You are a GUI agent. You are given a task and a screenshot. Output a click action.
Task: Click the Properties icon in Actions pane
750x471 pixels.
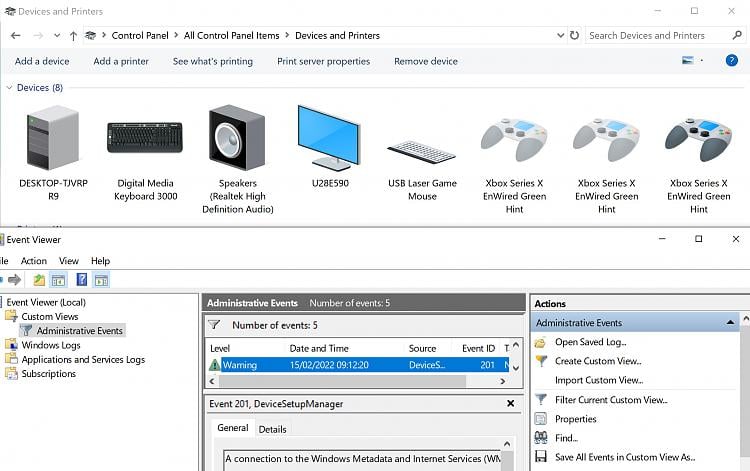[540, 419]
